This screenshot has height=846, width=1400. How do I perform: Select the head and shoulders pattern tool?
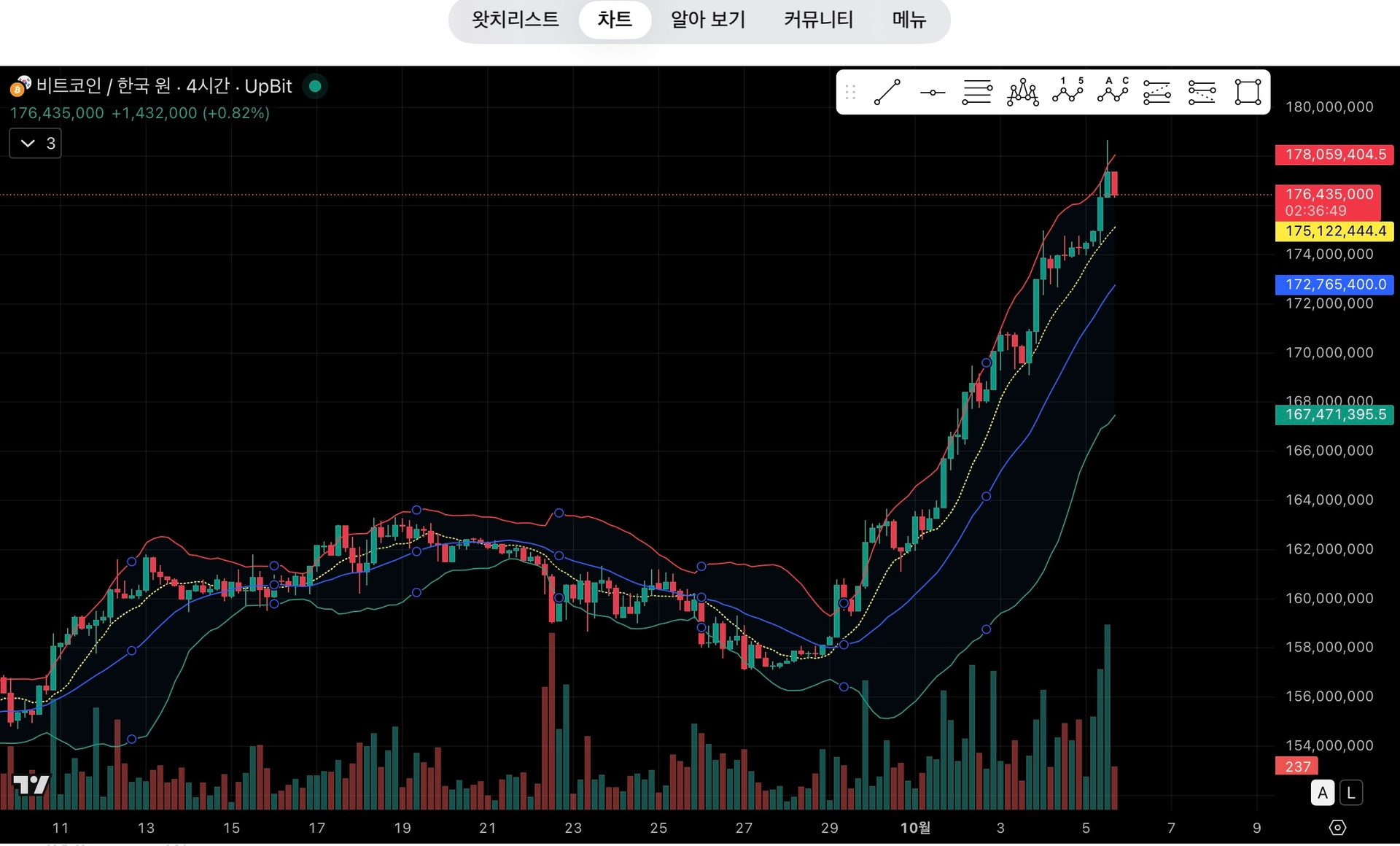[1022, 93]
